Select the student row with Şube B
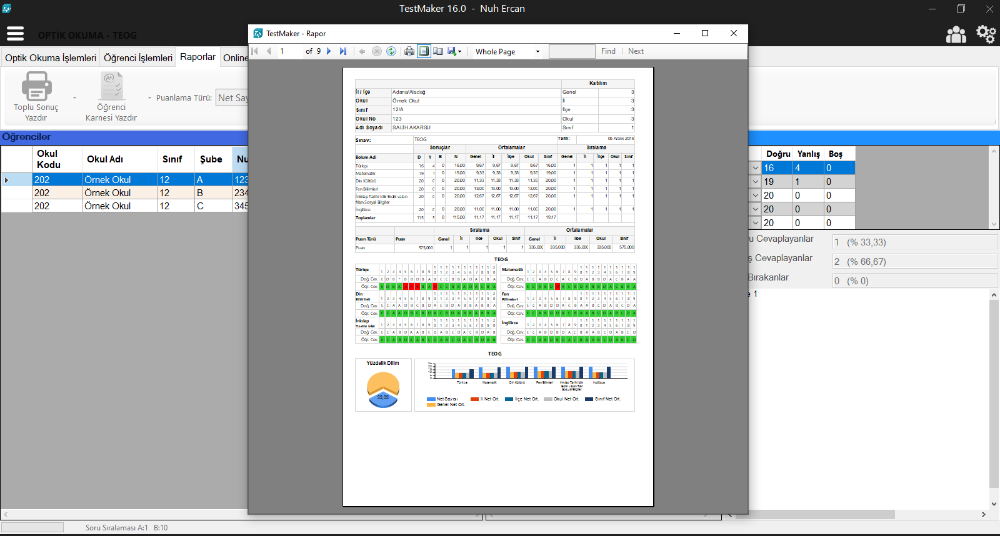1000x536 pixels. tap(120, 192)
